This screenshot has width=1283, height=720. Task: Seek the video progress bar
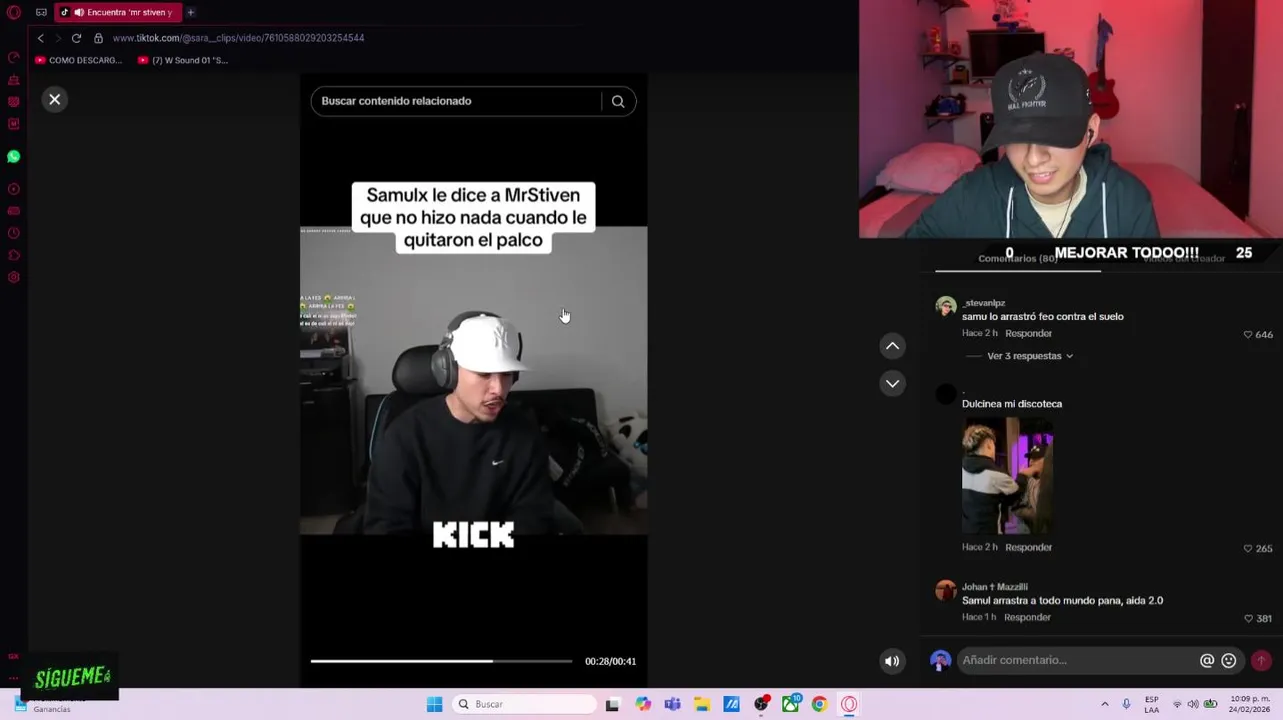441,661
